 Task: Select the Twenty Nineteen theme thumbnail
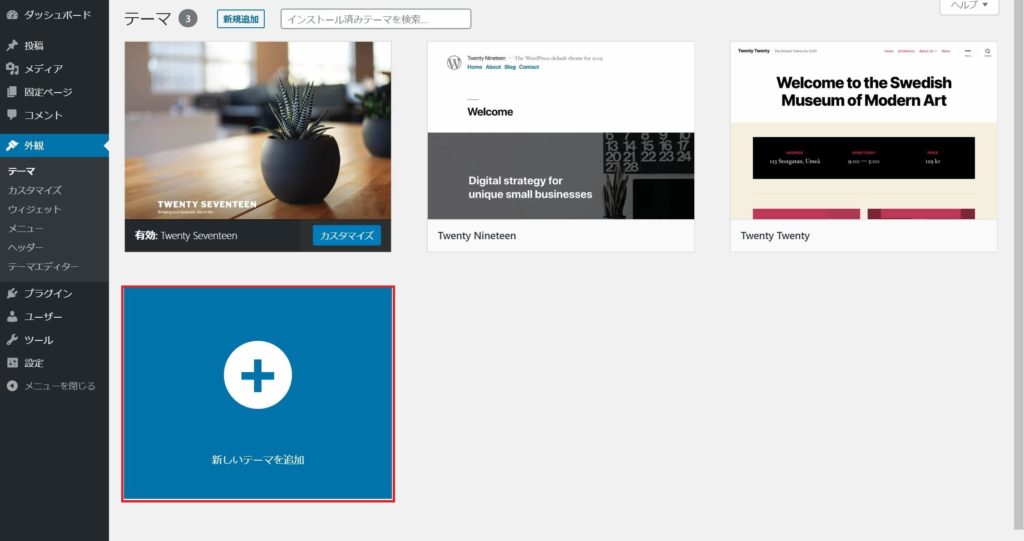(x=561, y=131)
